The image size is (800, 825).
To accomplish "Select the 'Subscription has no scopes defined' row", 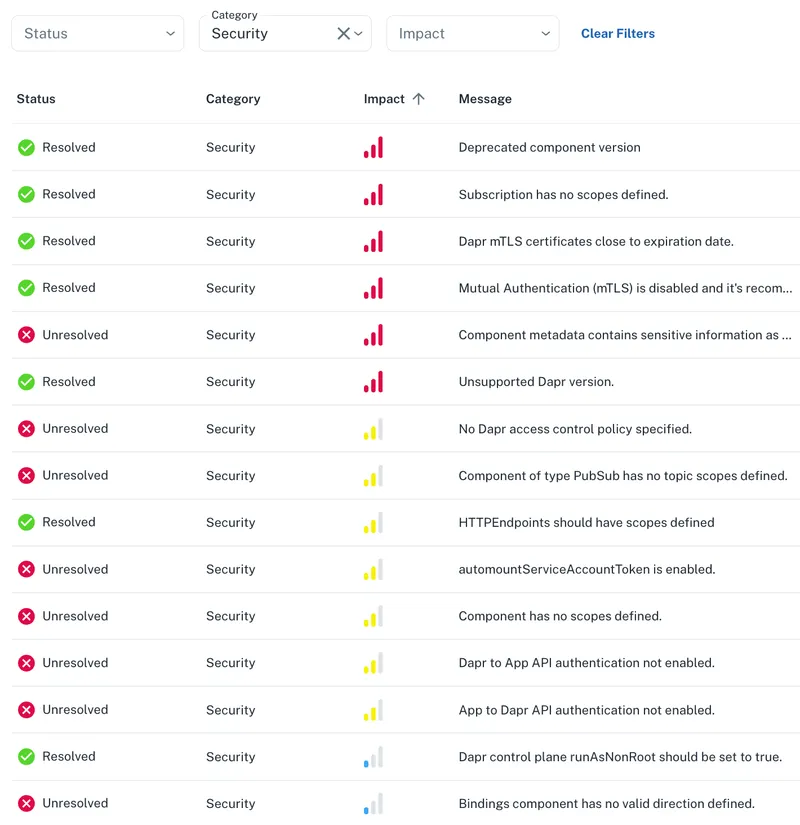I will (x=563, y=195).
